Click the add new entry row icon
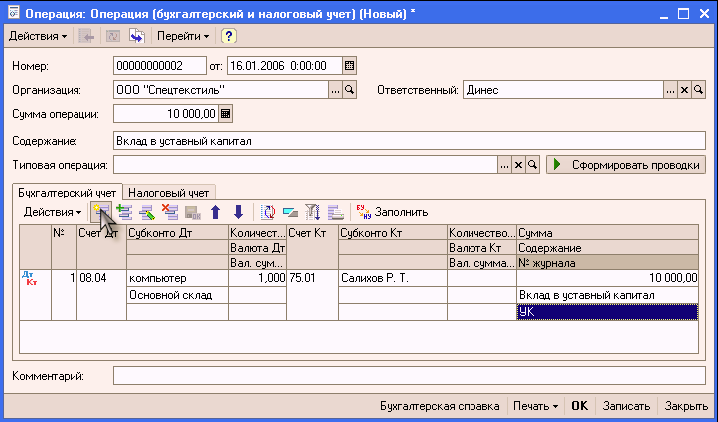 pos(101,212)
